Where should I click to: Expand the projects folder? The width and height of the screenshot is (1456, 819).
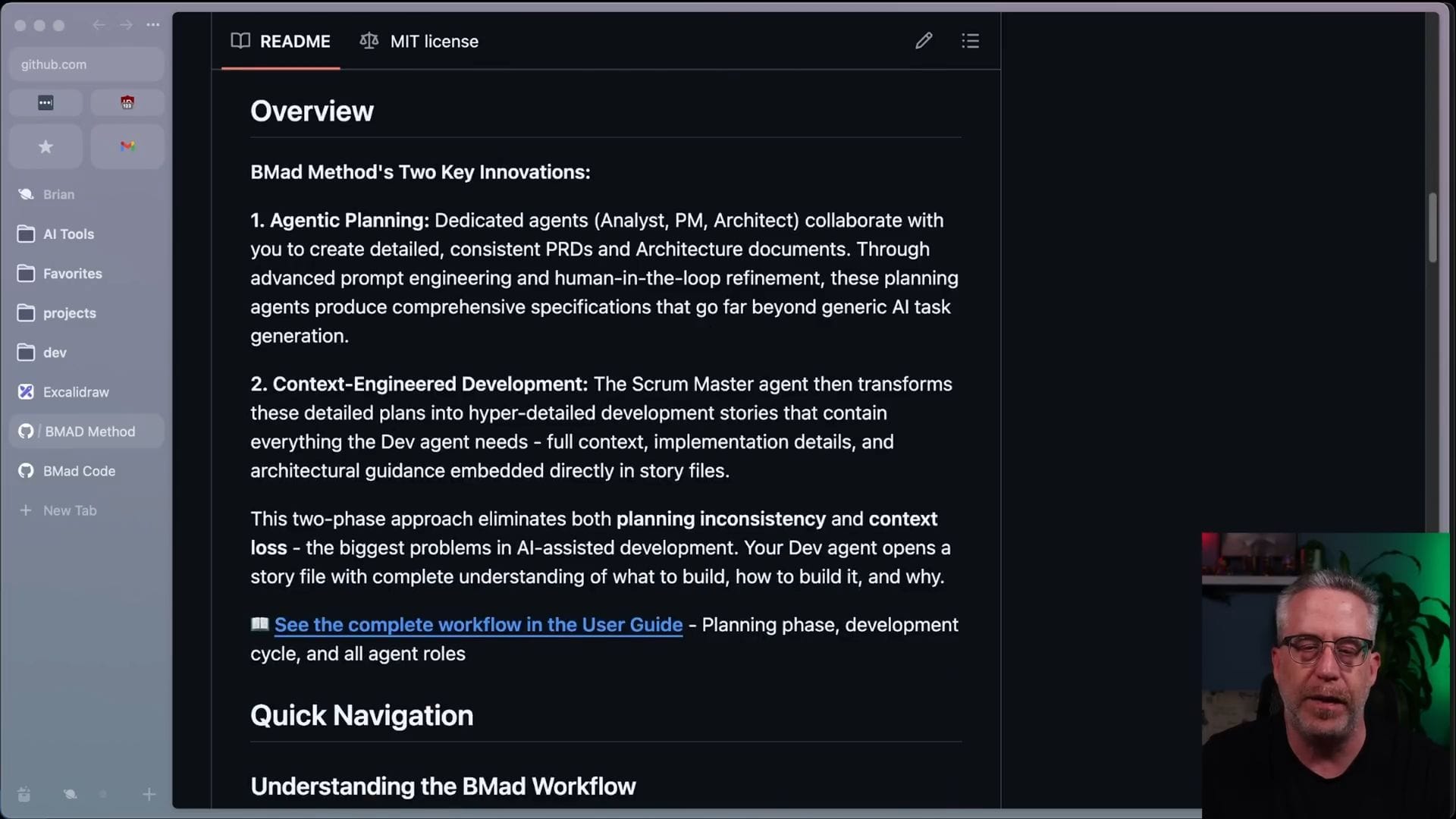pos(69,313)
